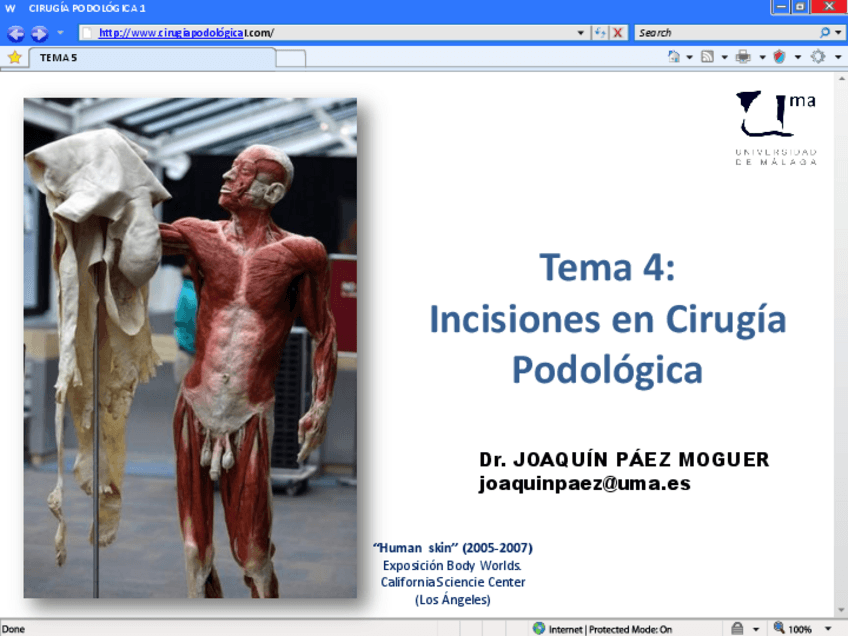Image resolution: width=848 pixels, height=636 pixels.
Task: Expand the Tools menu dropdown arrow
Action: [838, 57]
